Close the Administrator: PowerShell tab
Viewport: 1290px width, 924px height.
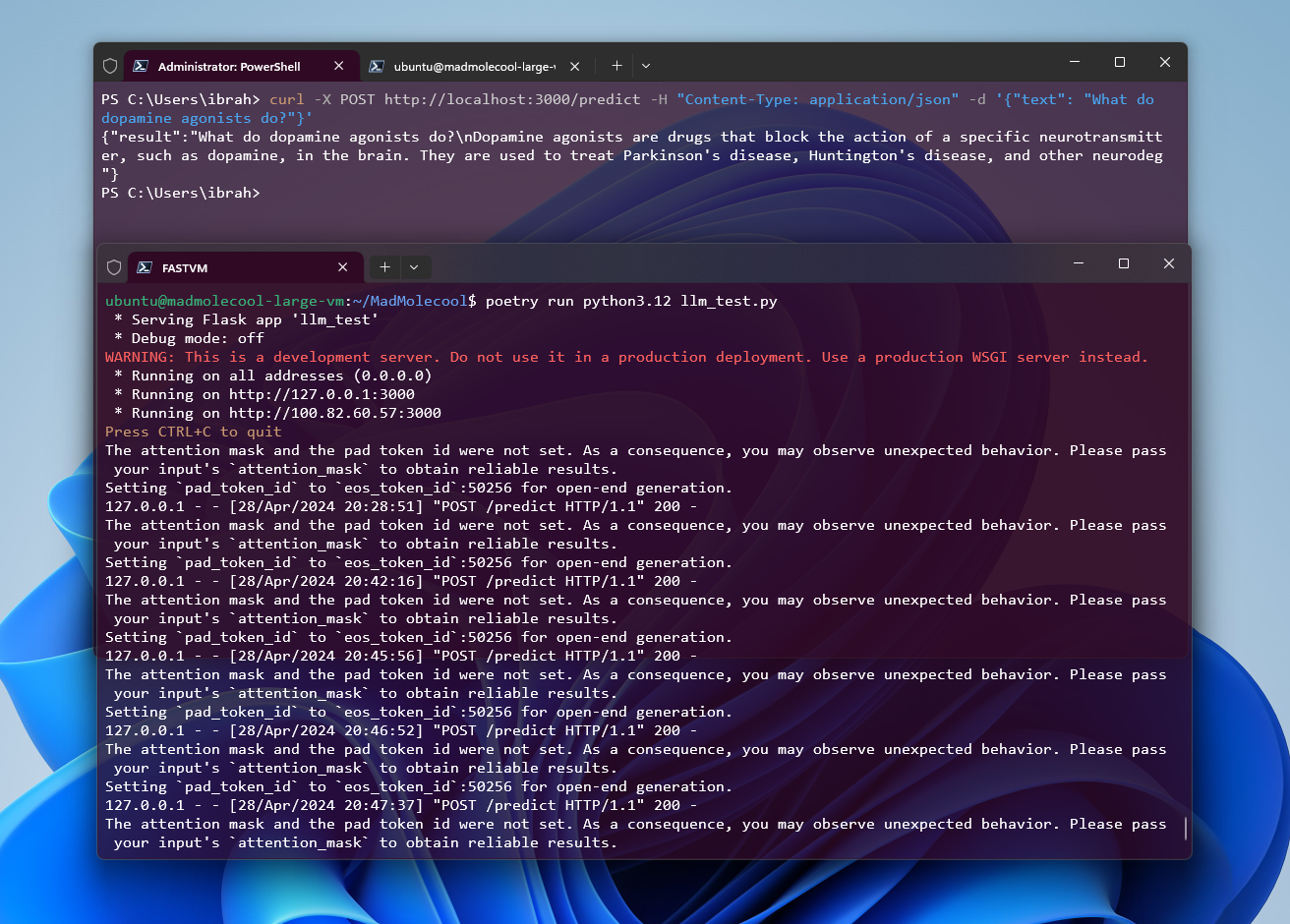pos(338,66)
